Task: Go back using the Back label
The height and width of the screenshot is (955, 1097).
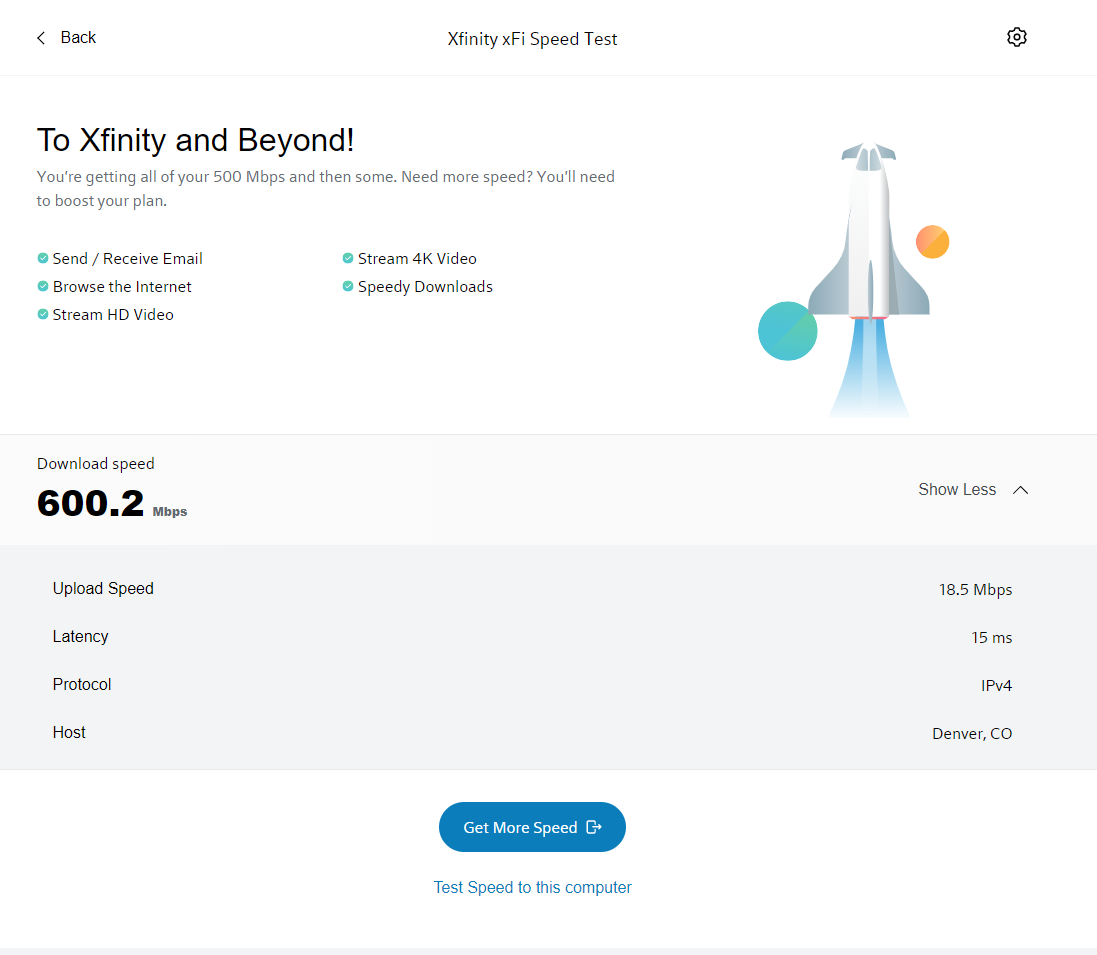Action: point(78,38)
